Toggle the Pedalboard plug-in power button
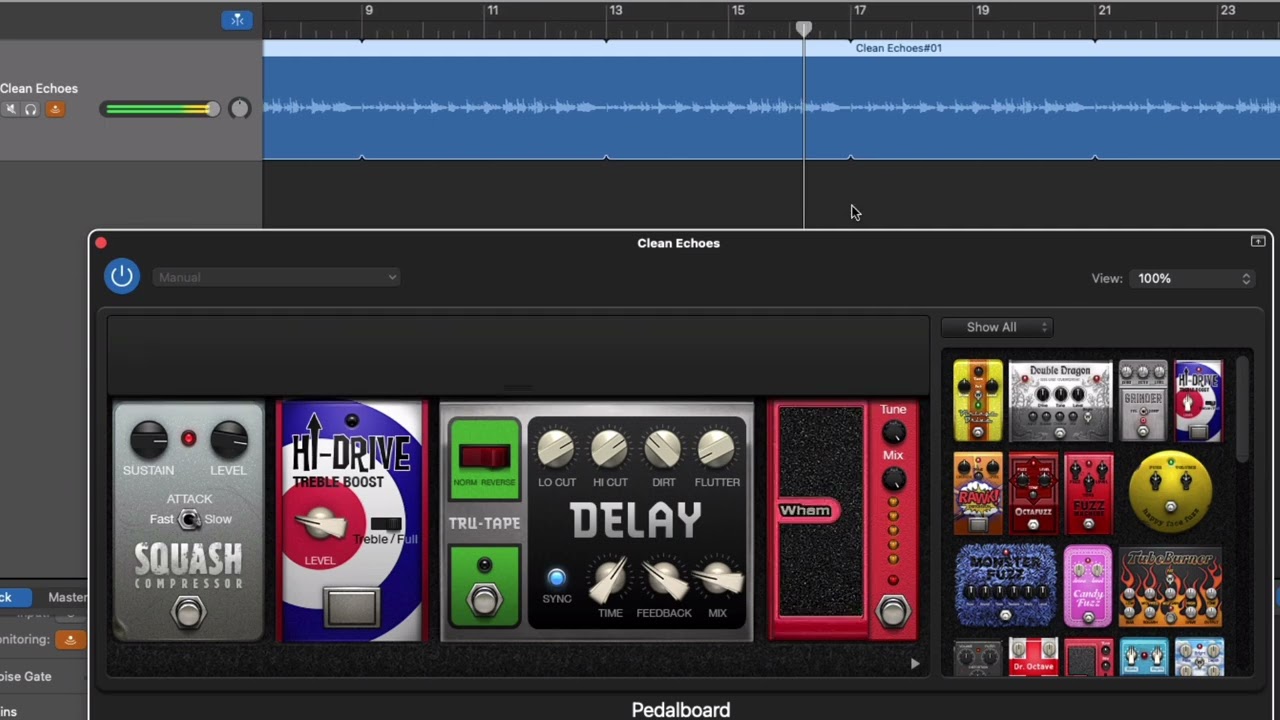Viewport: 1280px width, 720px height. coord(122,276)
